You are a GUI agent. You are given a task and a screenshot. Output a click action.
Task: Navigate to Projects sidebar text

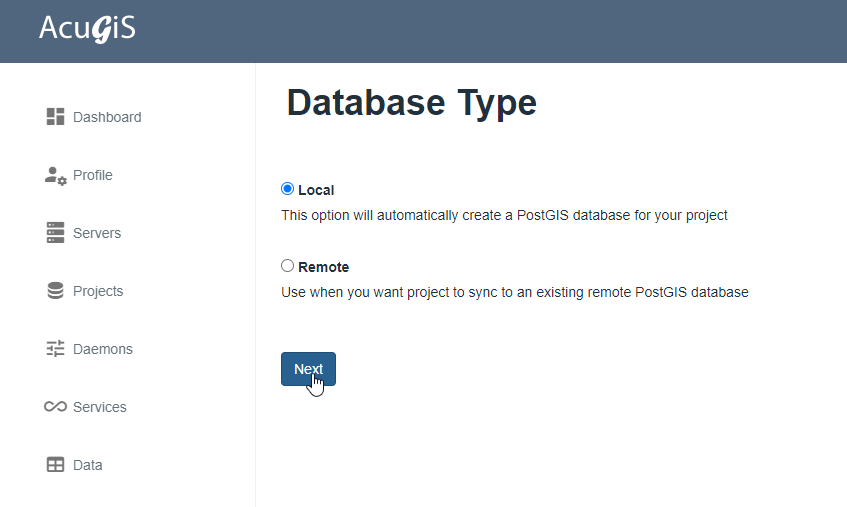point(98,291)
